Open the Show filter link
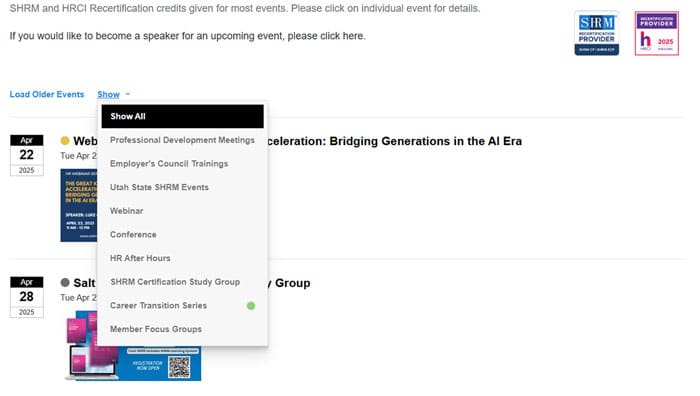The image size is (700, 396). (x=108, y=94)
